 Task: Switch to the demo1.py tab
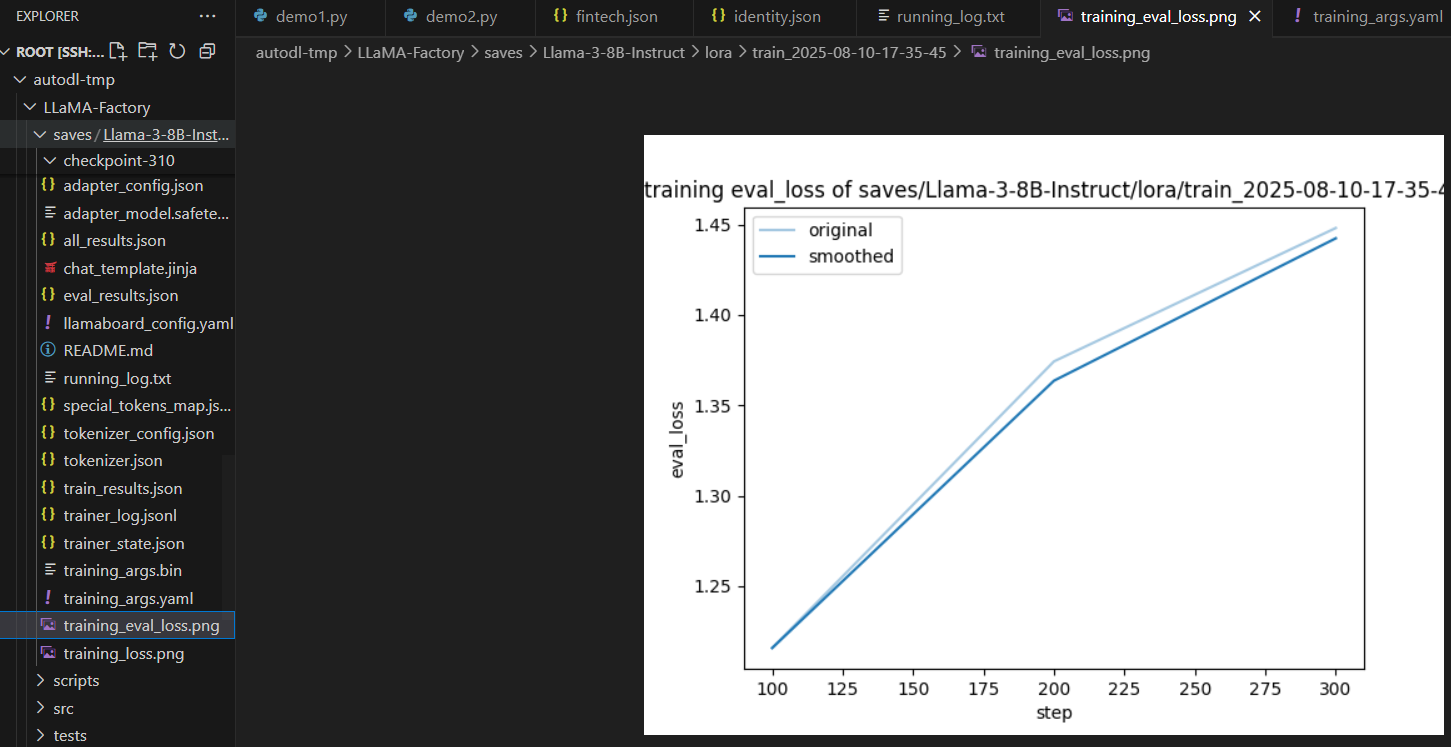click(311, 16)
